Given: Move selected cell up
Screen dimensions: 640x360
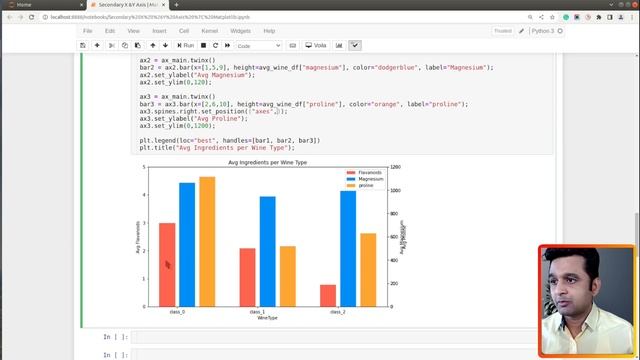Looking at the screenshot, I should (153, 45).
